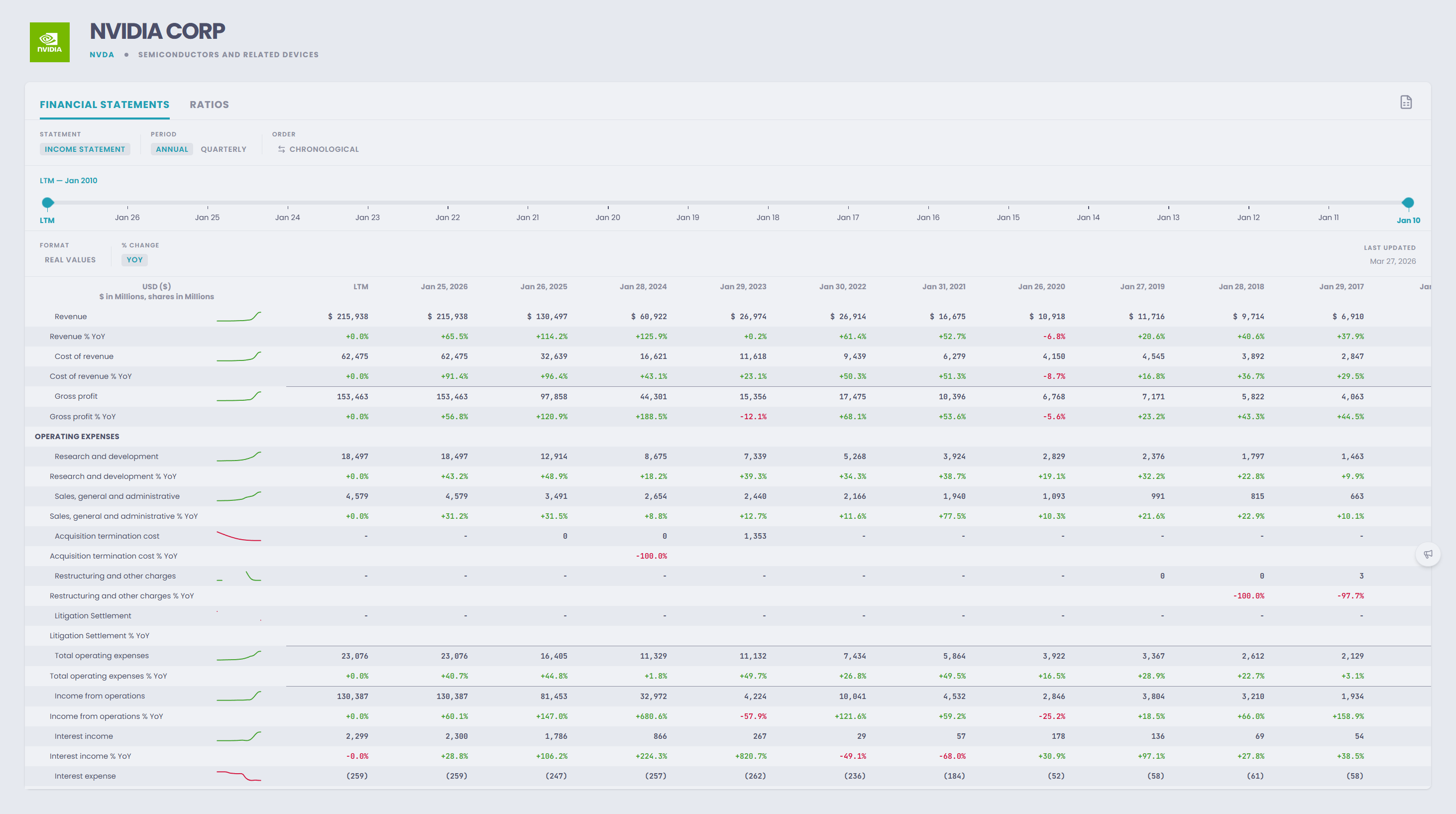Click the LTM slider handle
1456x814 pixels.
(x=48, y=202)
